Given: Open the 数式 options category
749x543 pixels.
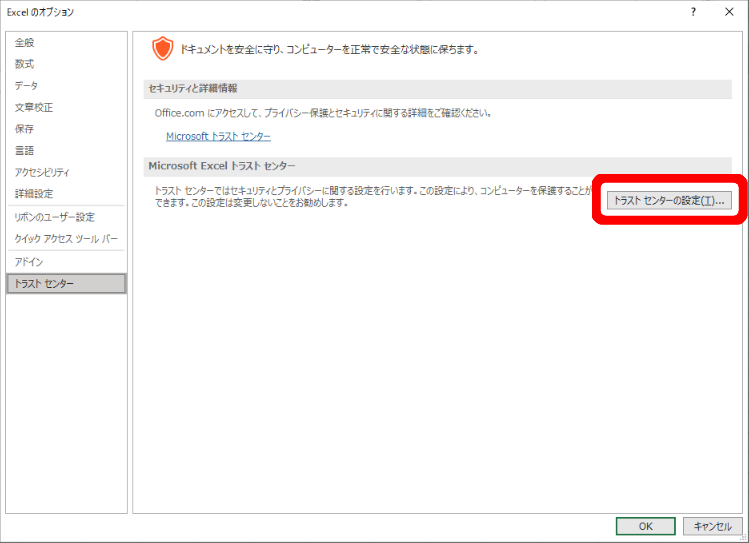Looking at the screenshot, I should point(25,64).
